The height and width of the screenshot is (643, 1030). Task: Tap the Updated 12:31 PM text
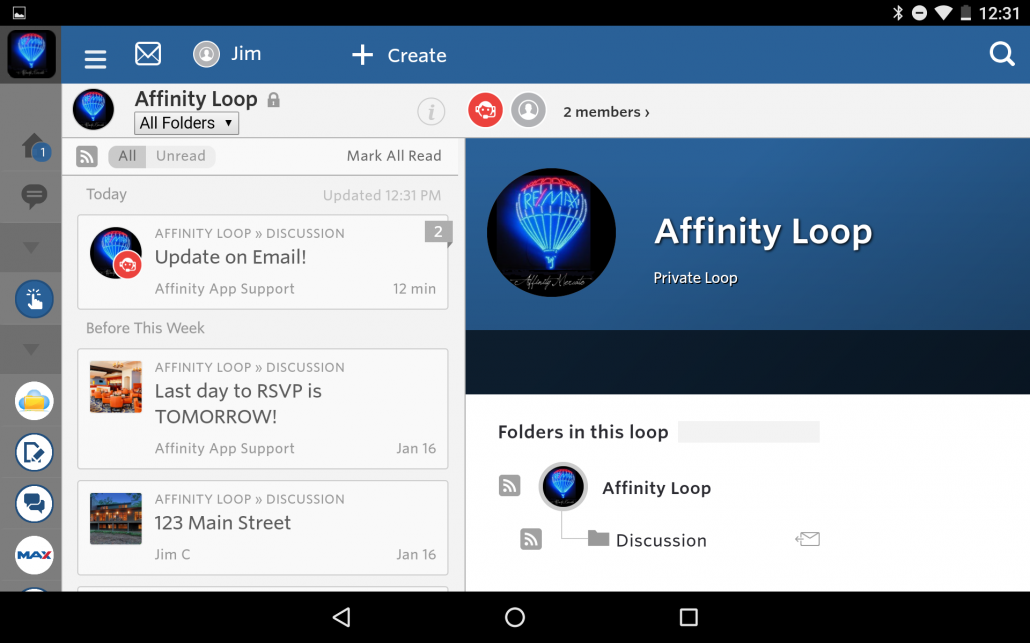click(382, 195)
